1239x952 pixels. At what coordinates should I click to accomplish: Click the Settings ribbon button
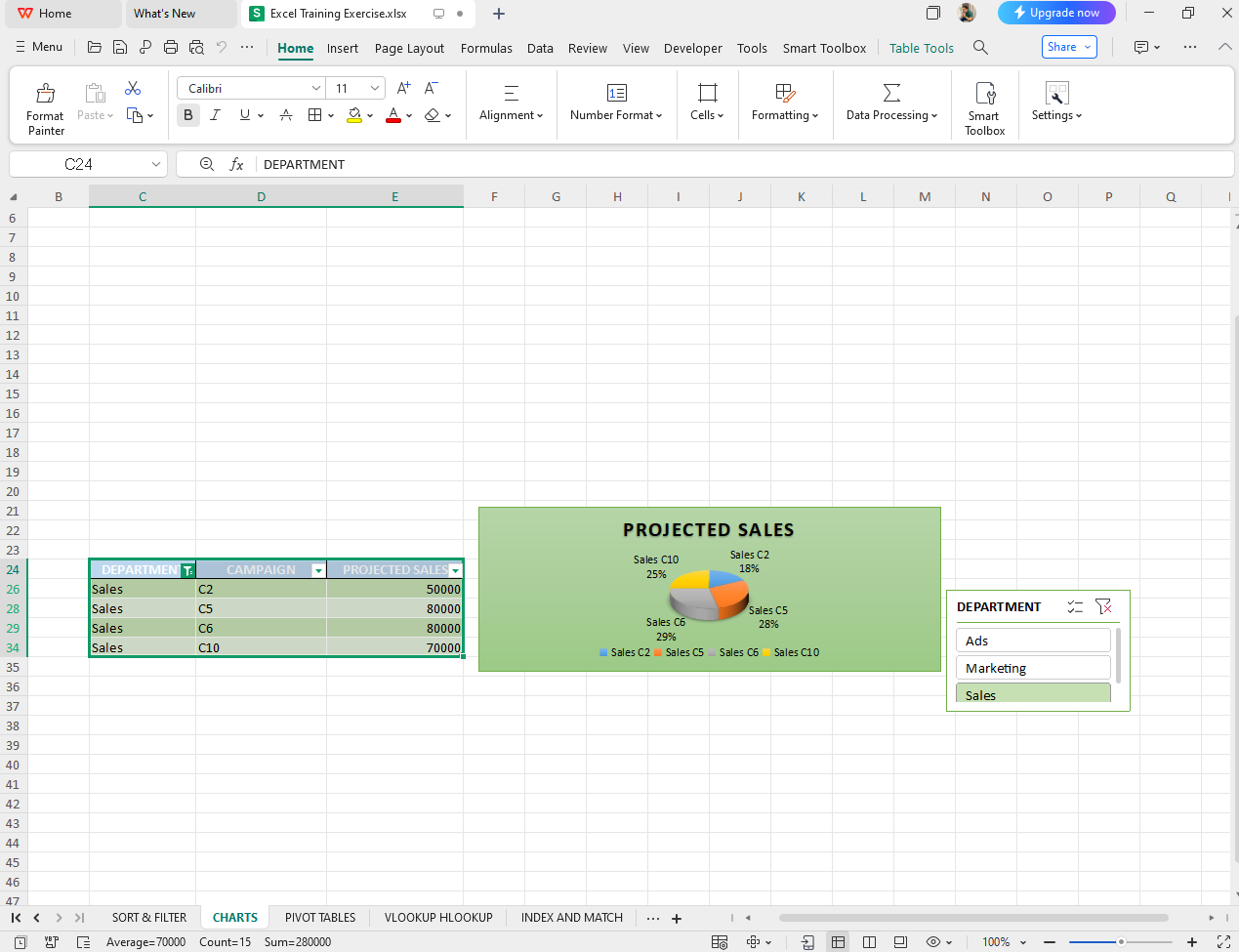click(1056, 103)
